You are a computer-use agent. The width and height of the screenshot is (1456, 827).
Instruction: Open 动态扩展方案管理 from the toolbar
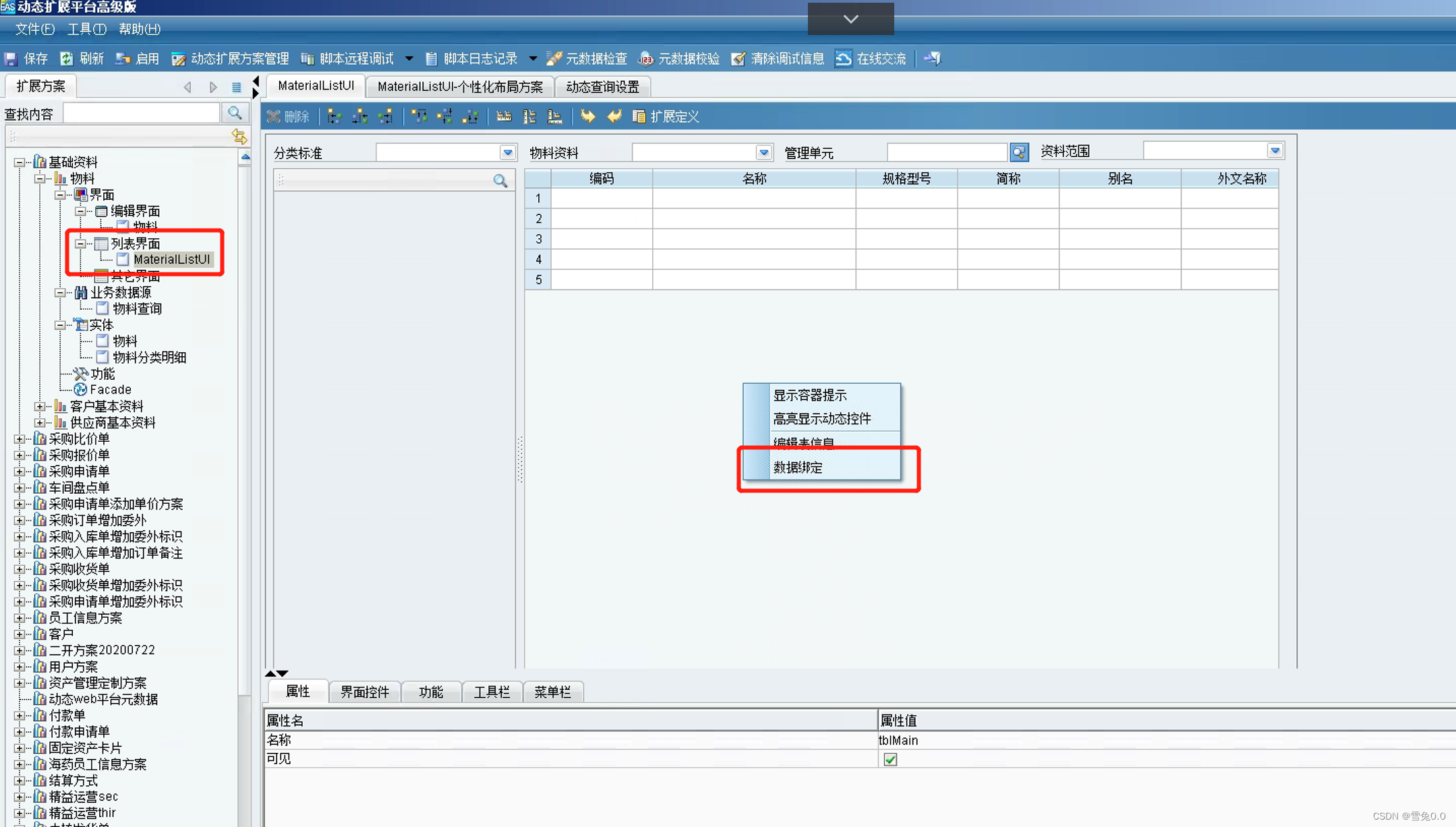(x=231, y=59)
